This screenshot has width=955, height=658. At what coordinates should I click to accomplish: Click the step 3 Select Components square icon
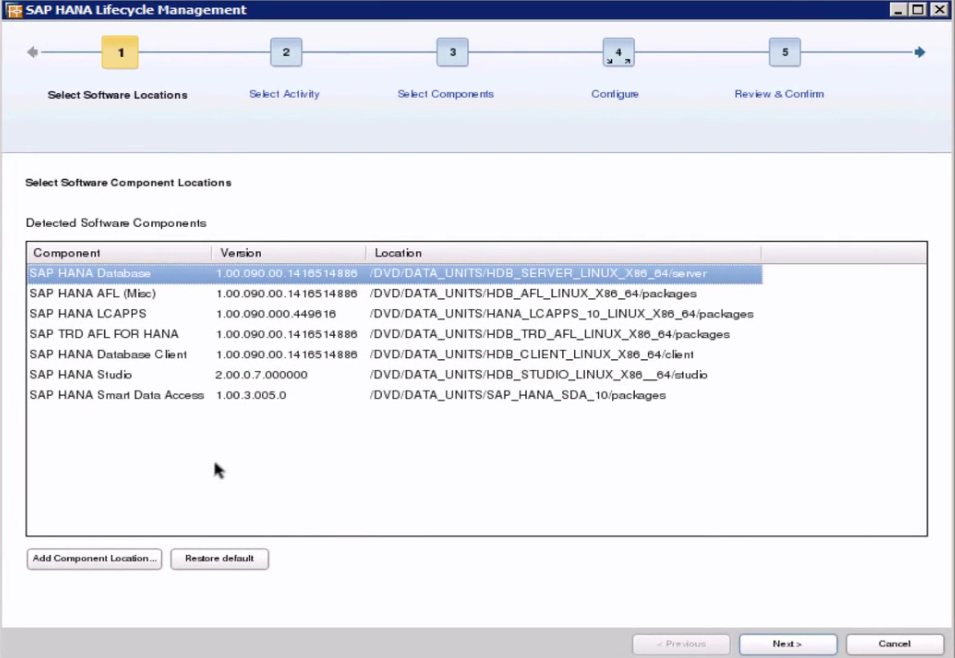452,52
